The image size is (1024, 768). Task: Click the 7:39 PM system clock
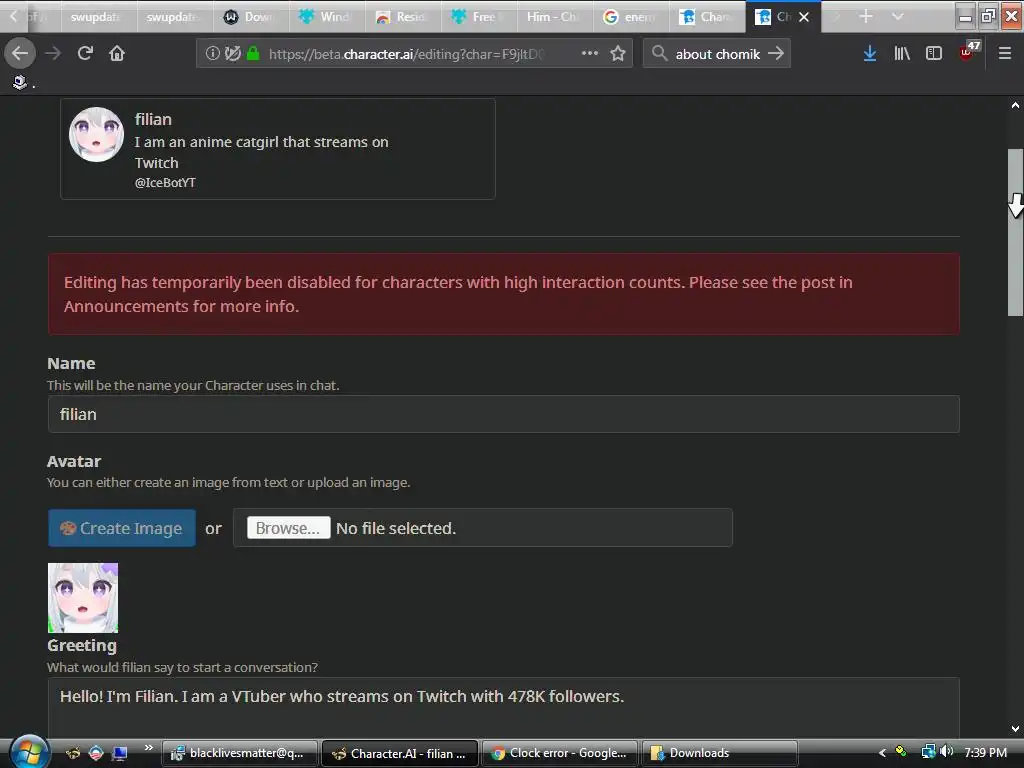[985, 752]
